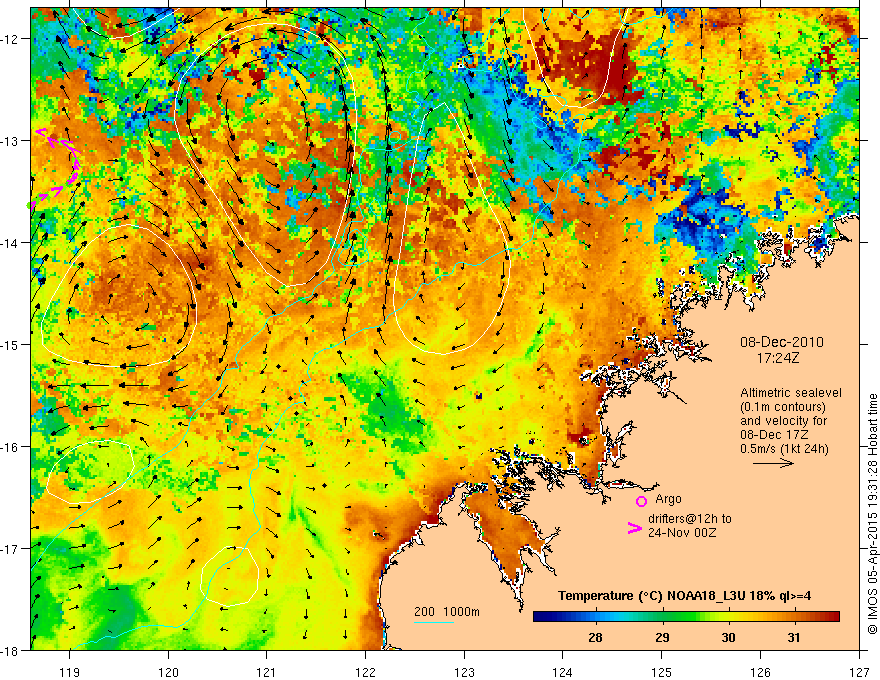Click latitude axis label -13
The height and width of the screenshot is (680, 880).
(10, 141)
